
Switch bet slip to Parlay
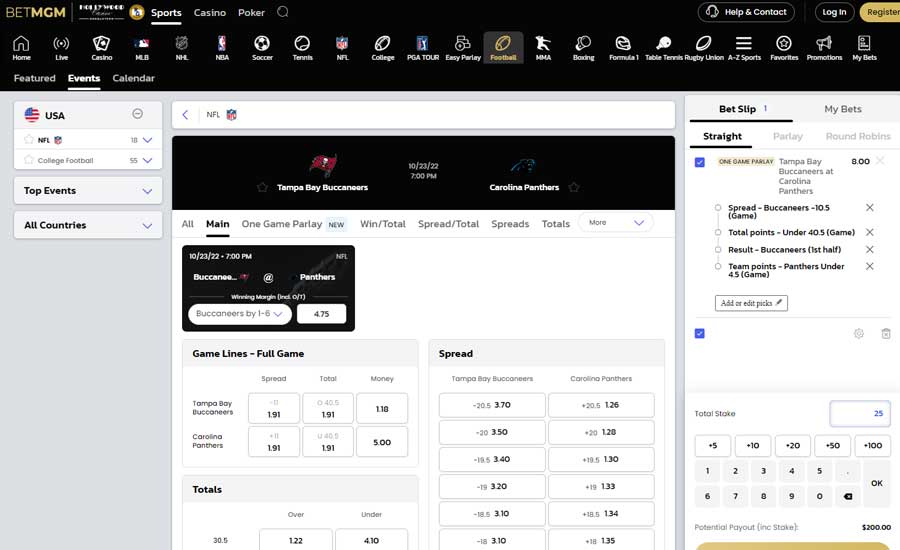tap(788, 136)
